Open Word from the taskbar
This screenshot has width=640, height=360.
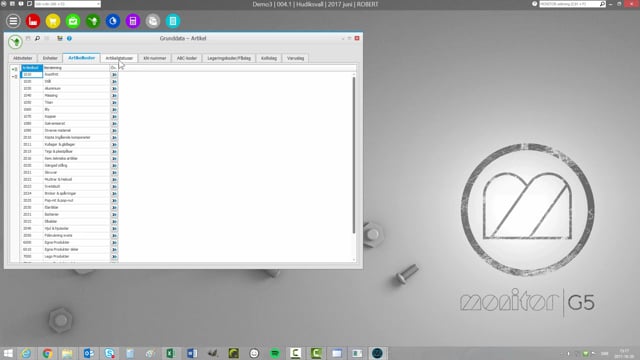[191, 353]
